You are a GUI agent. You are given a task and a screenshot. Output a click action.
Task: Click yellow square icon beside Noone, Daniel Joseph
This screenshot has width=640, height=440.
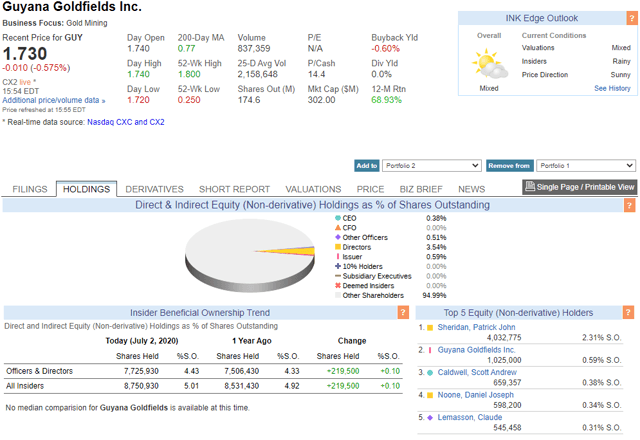coord(430,395)
